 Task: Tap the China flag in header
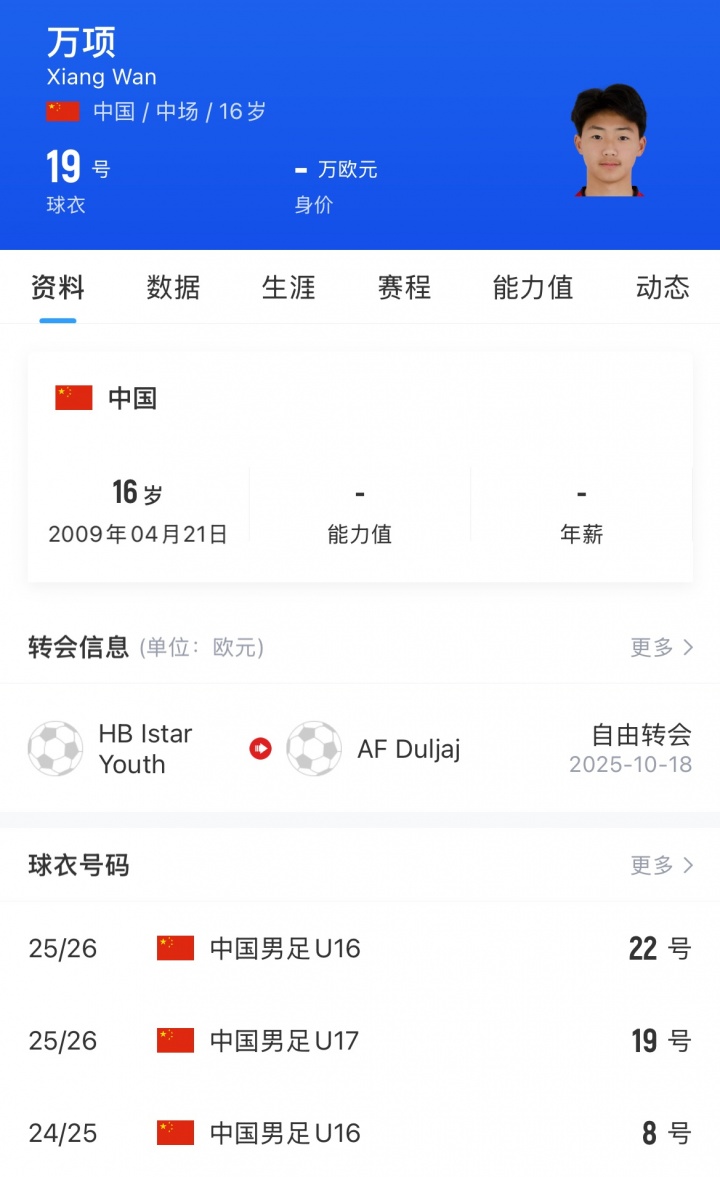pyautogui.click(x=63, y=111)
